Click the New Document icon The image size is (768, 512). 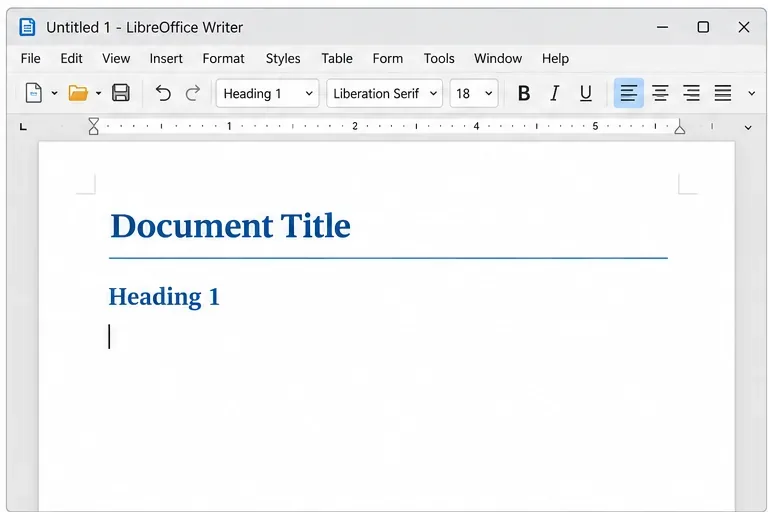click(x=33, y=93)
